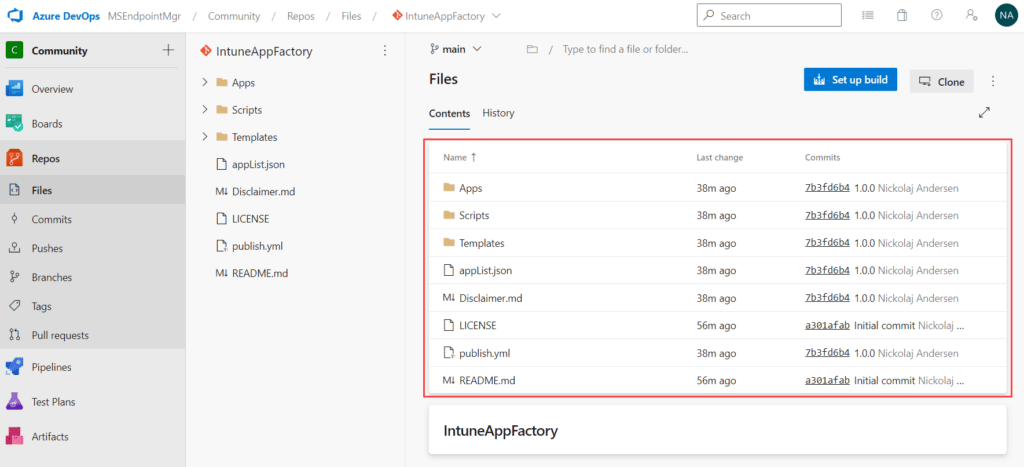1024x467 pixels.
Task: Open Apps folder in file list
Action: click(470, 188)
